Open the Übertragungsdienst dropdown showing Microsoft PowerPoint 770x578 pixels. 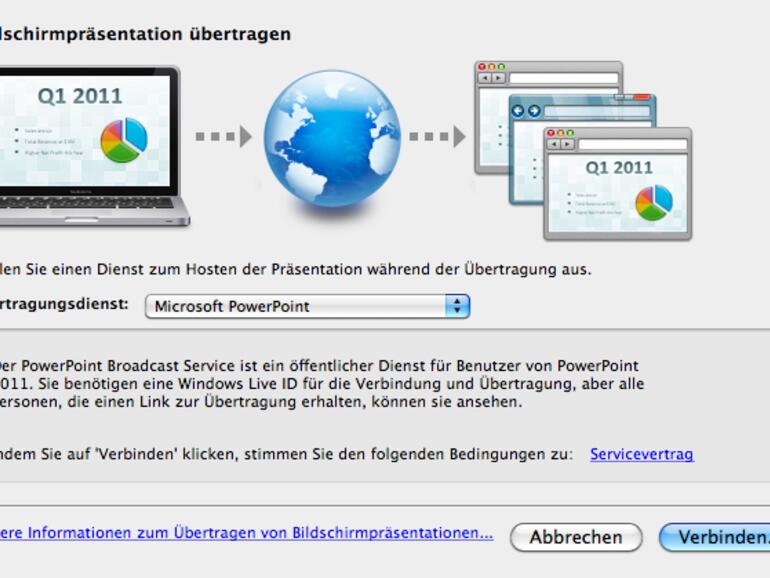pos(307,306)
